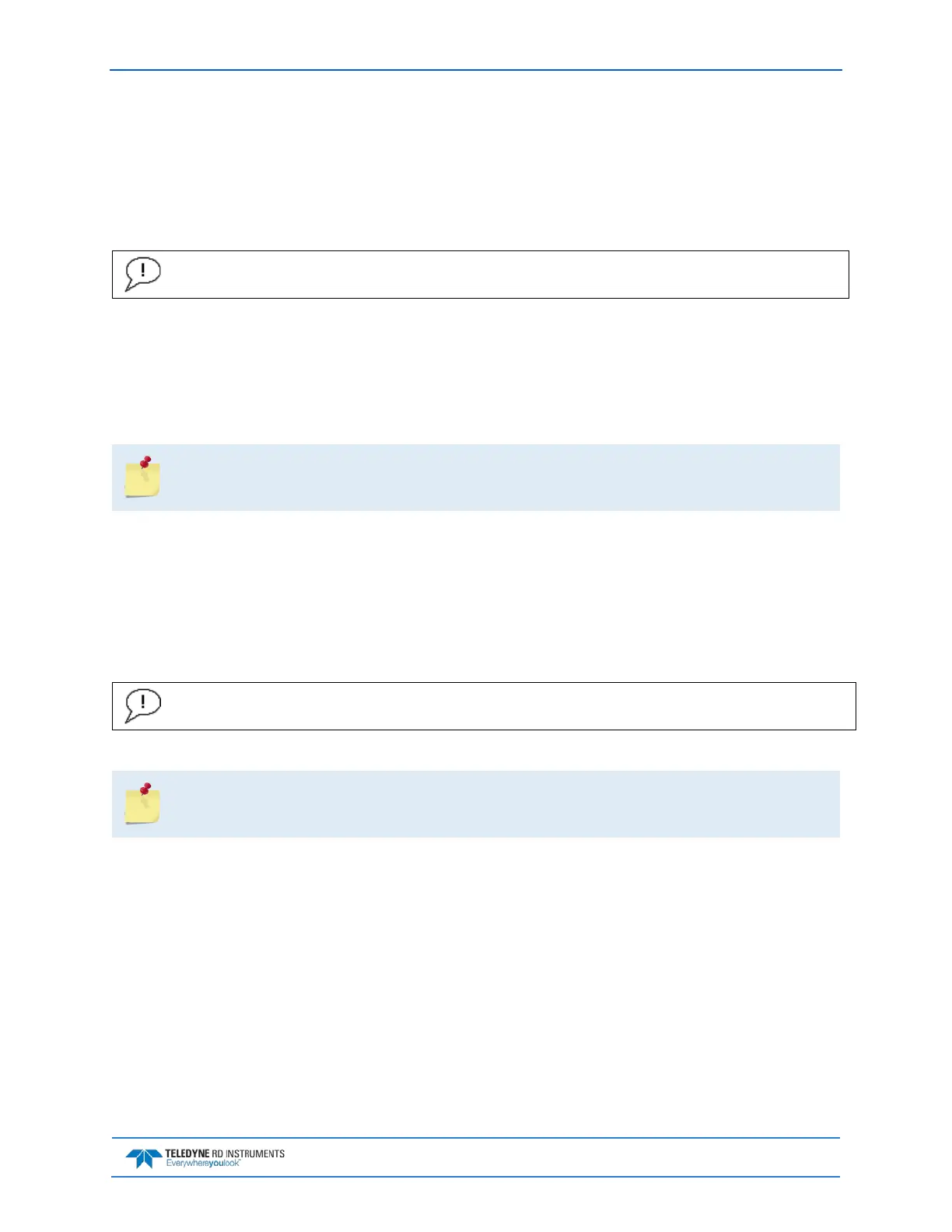Click exclamation mark inside upper speech bubble
Viewport: 952px width, 1232px height.
[143, 270]
